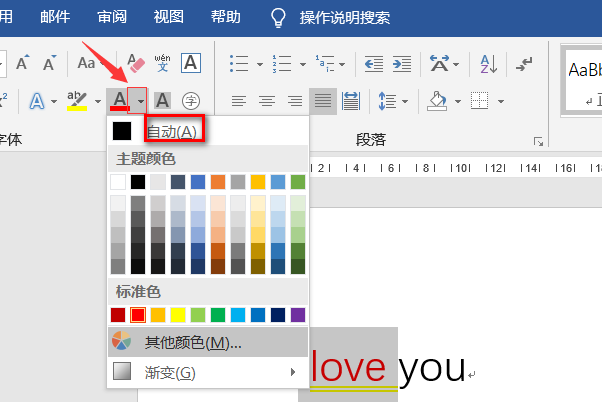Apply Character Border to text

click(191, 63)
